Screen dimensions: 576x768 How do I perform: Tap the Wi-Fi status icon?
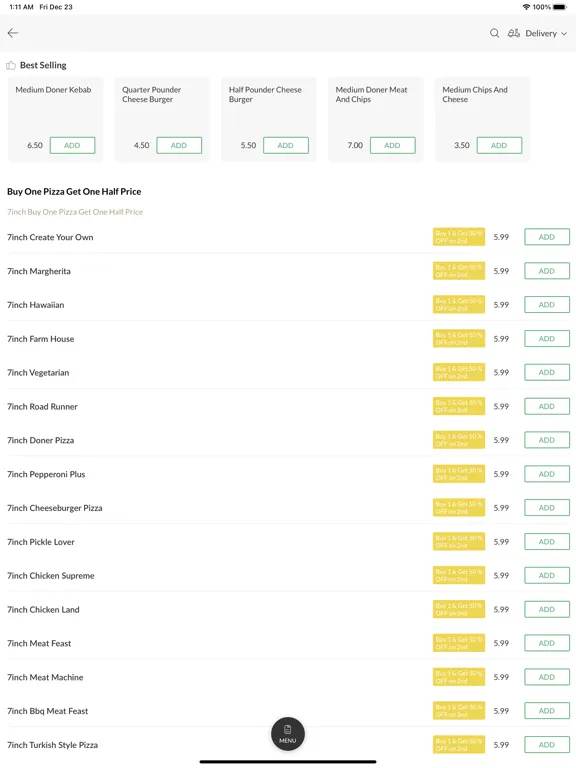pos(527,7)
